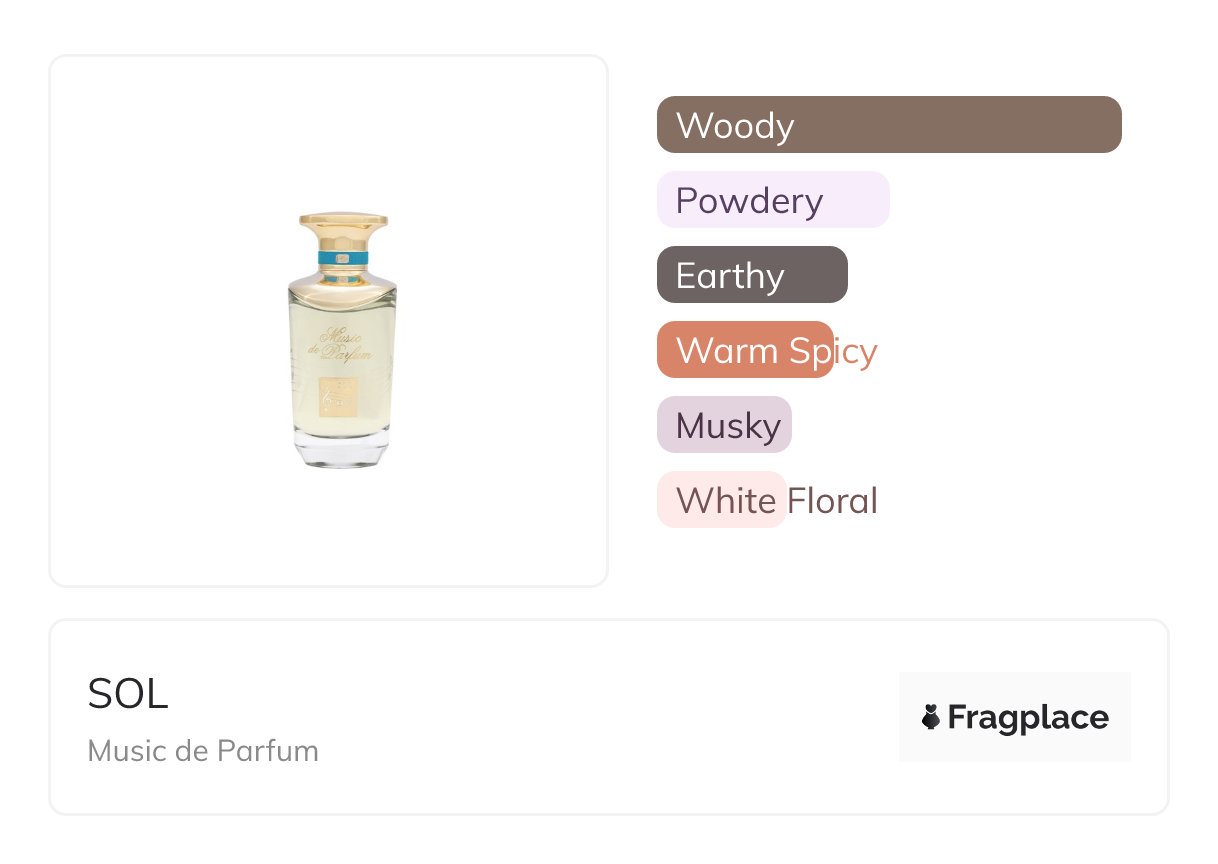Click the Fragplace wordmark text
The width and height of the screenshot is (1218, 864).
coord(1028,717)
